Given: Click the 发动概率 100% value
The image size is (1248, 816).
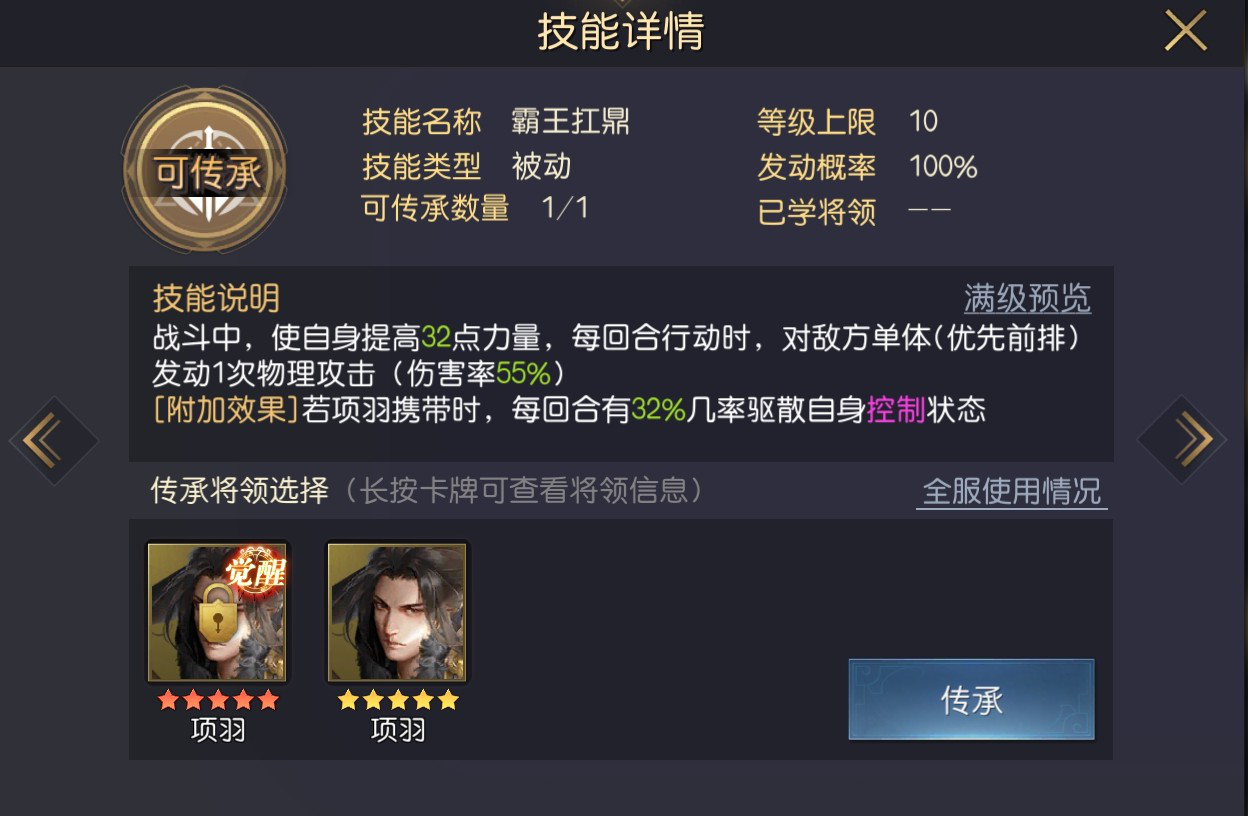Looking at the screenshot, I should 943,167.
